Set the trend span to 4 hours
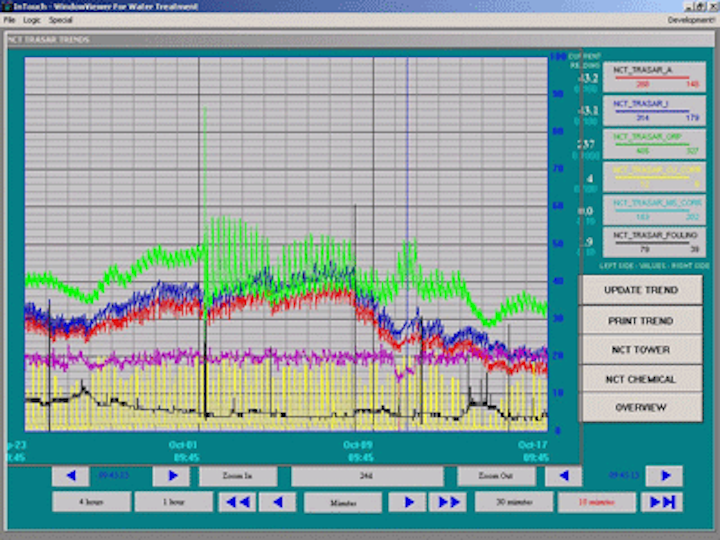This screenshot has height=540, width=720. pyautogui.click(x=91, y=502)
